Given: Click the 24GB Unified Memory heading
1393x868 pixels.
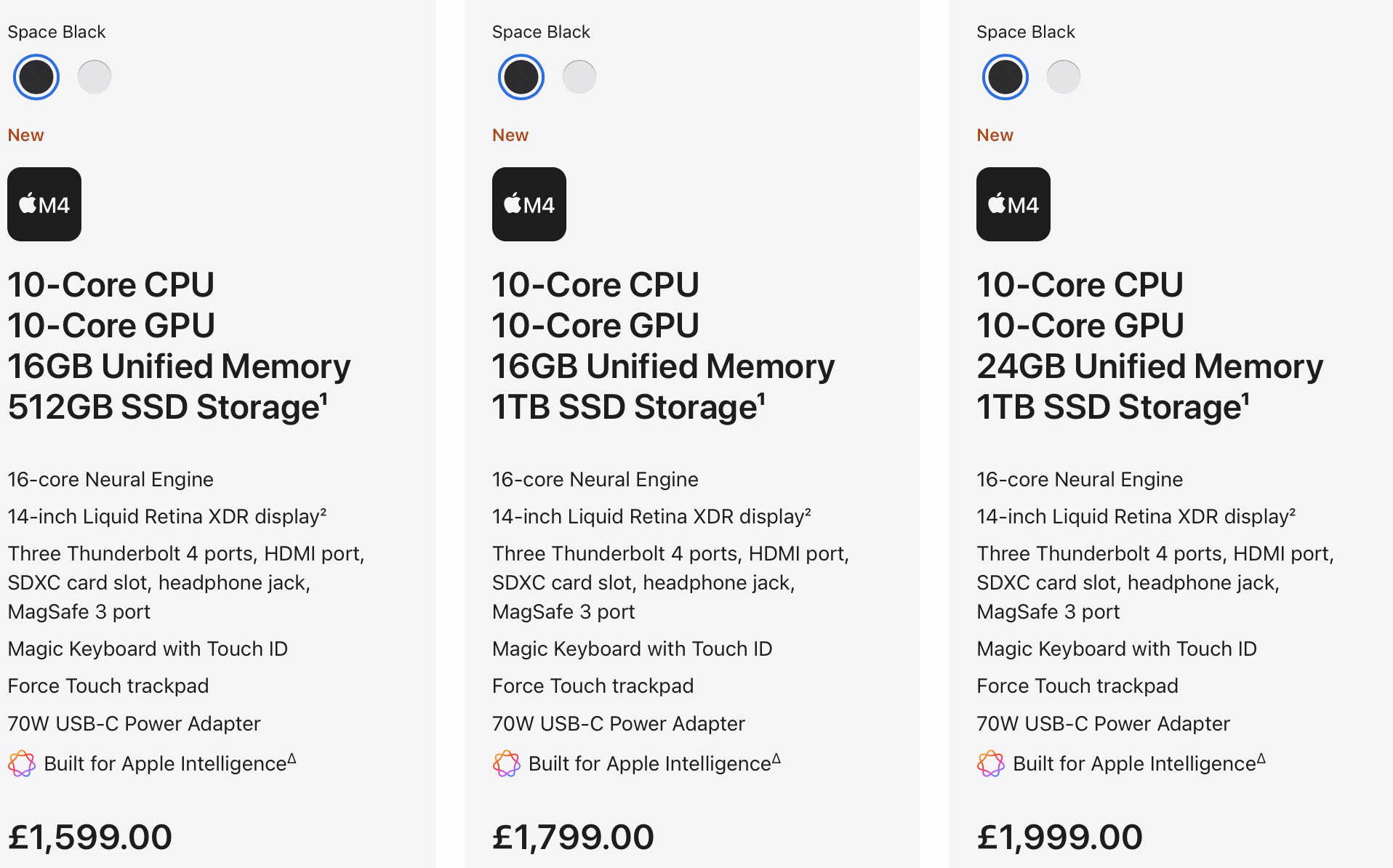Looking at the screenshot, I should [1149, 366].
